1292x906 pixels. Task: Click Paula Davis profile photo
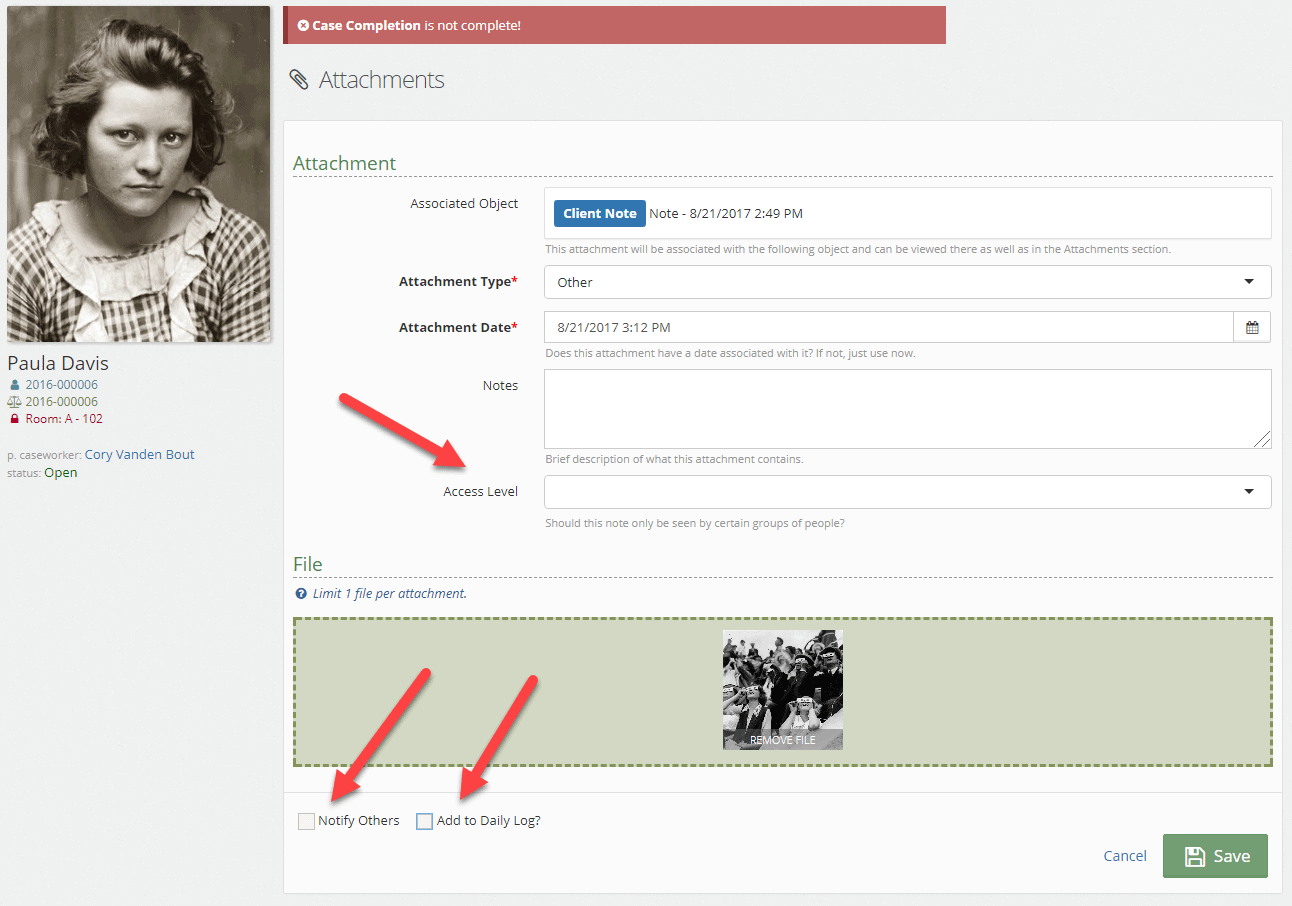point(138,174)
